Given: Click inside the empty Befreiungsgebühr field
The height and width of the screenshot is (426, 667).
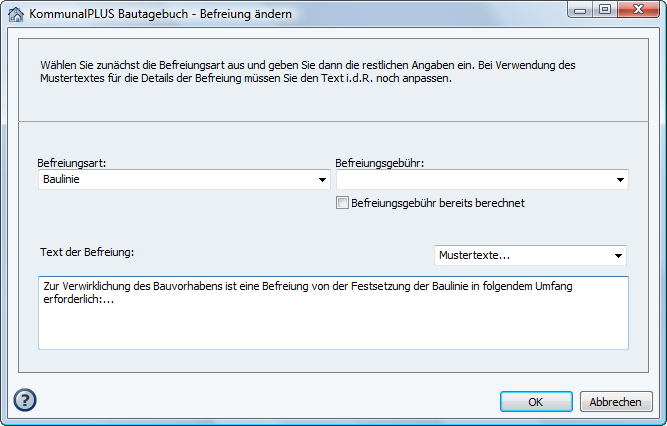Looking at the screenshot, I should click(472, 180).
